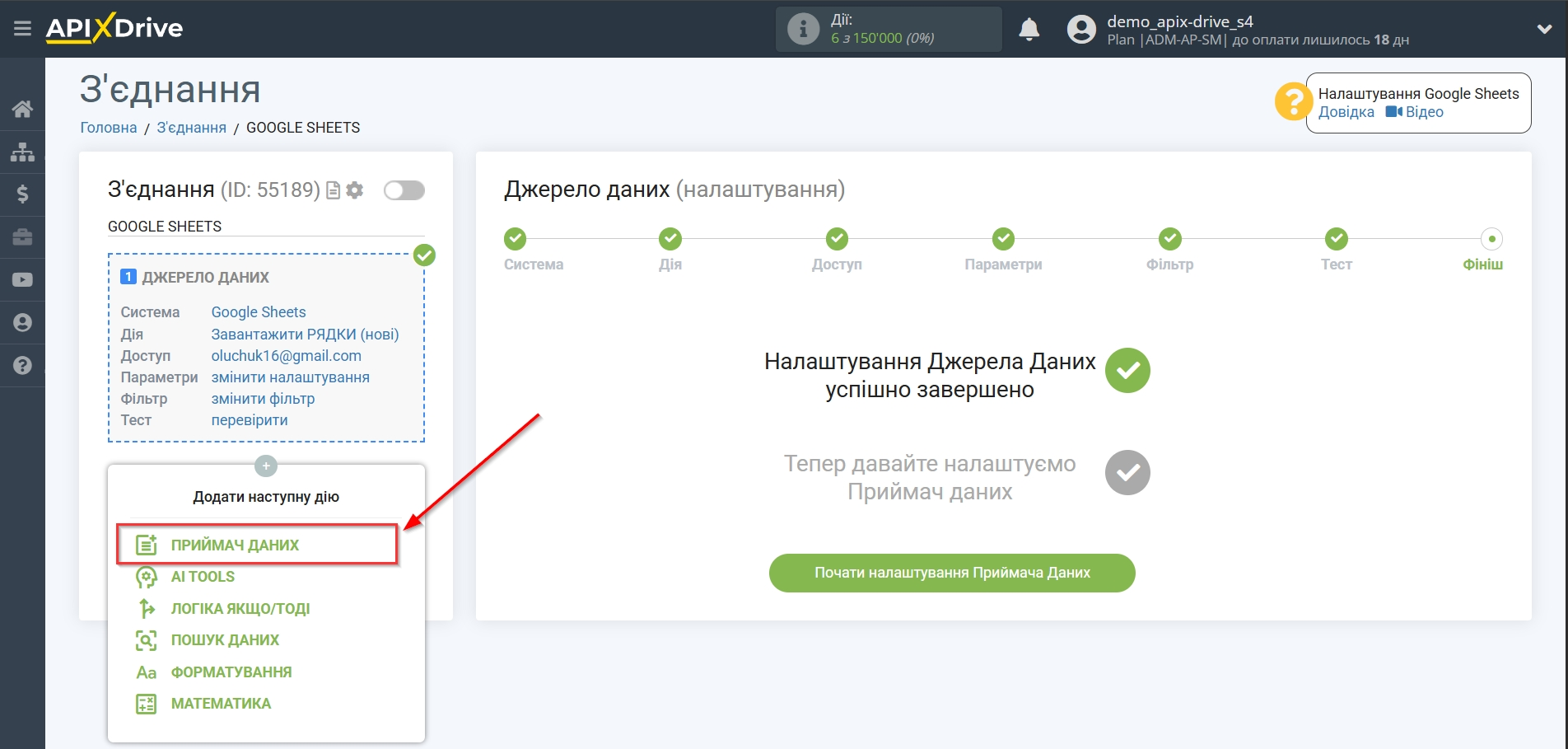Select ПРИЙМАЧ ДАНИХ menu item
The image size is (1568, 749).
(x=257, y=545)
